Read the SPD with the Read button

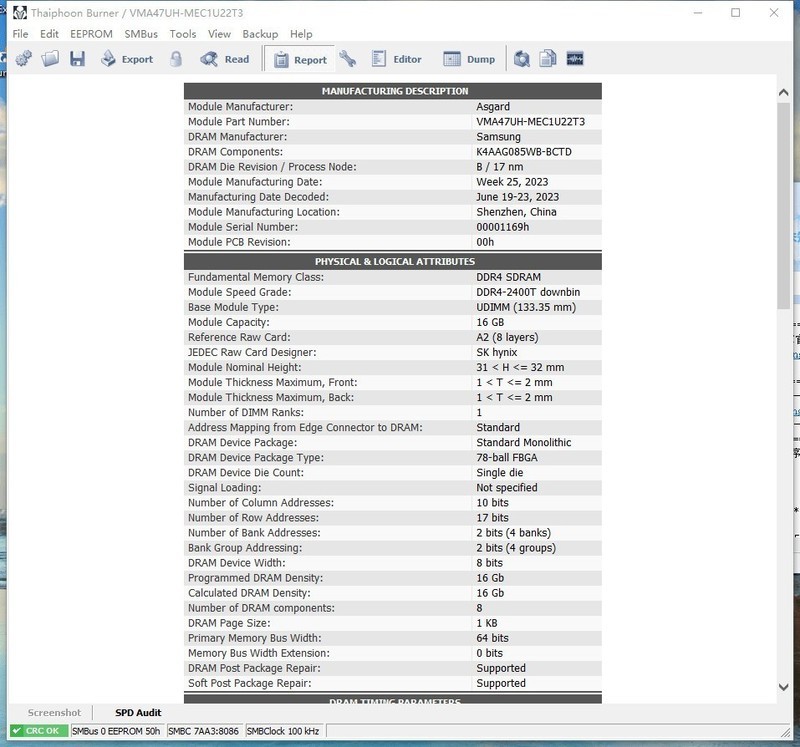(225, 59)
